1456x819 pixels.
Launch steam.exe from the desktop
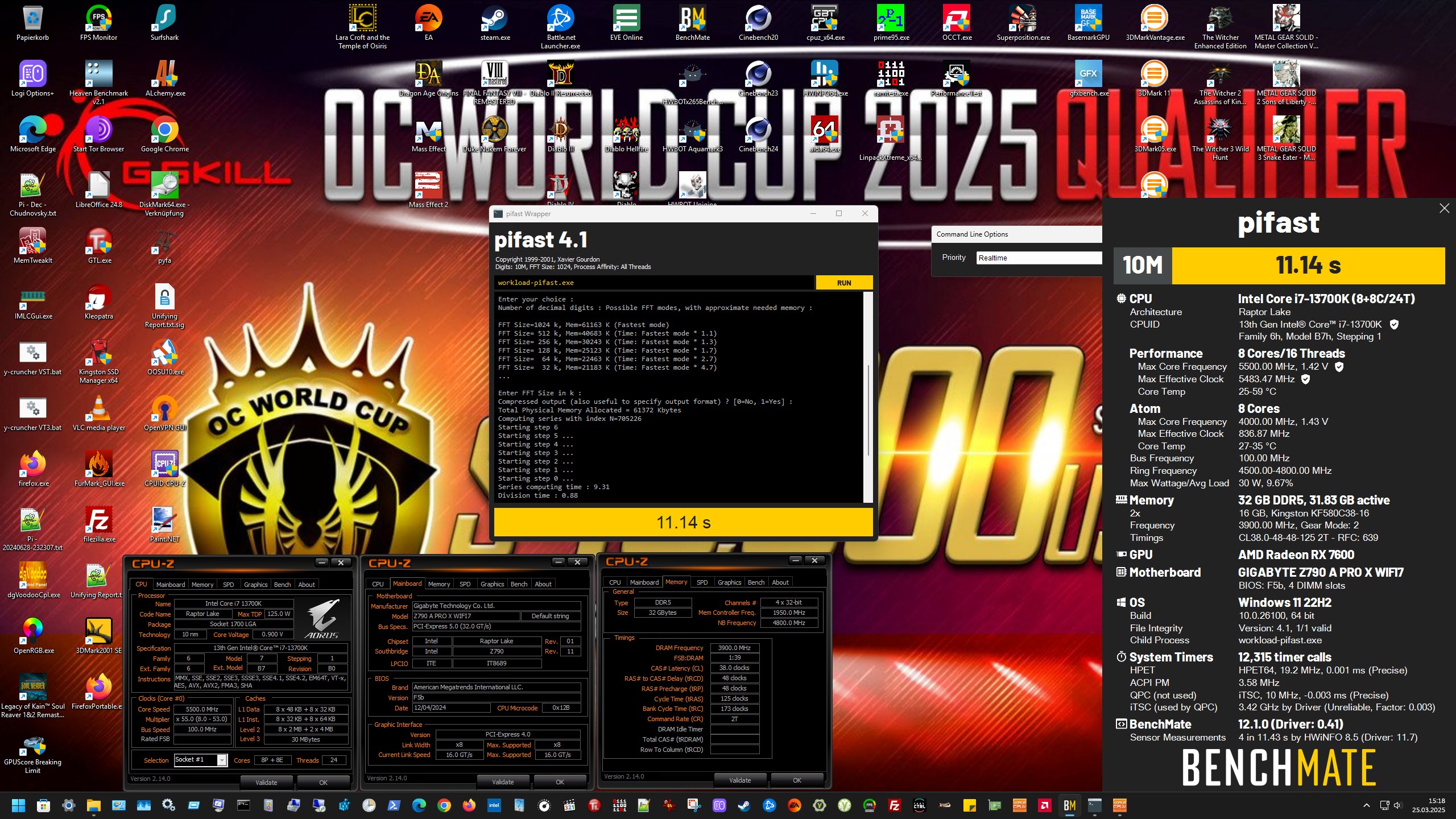pyautogui.click(x=495, y=24)
